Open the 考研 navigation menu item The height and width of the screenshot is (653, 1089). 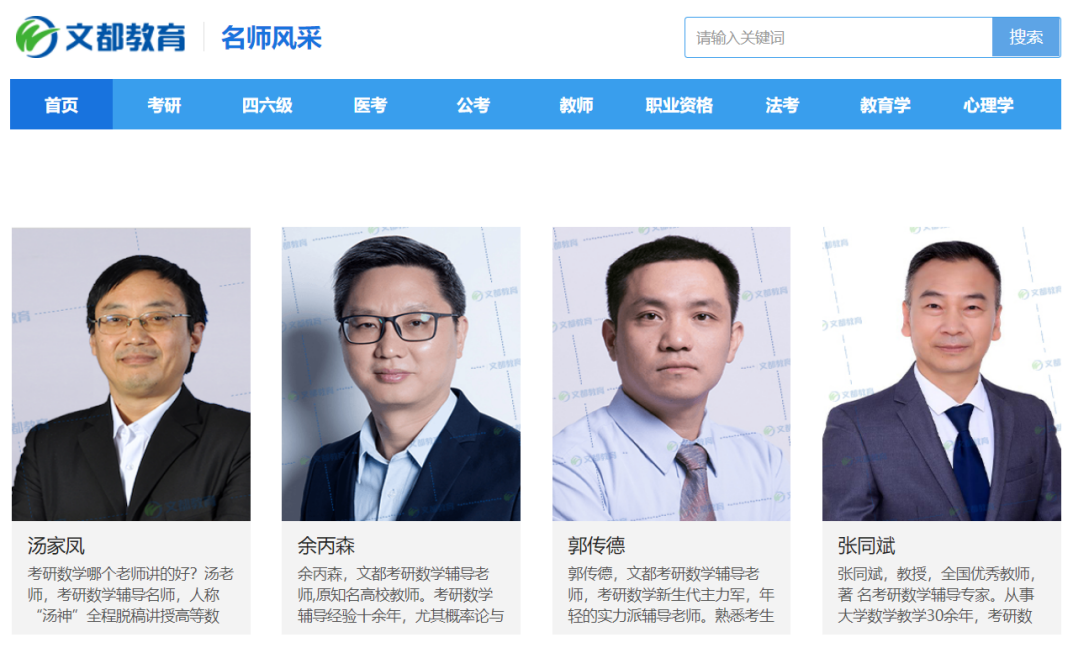coord(164,105)
